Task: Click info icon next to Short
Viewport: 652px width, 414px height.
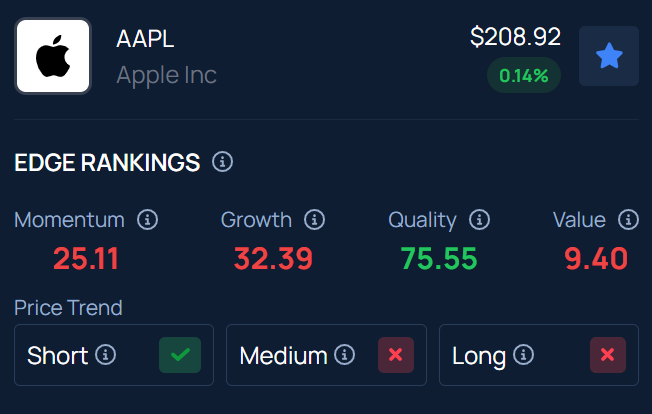Action: click(x=105, y=355)
